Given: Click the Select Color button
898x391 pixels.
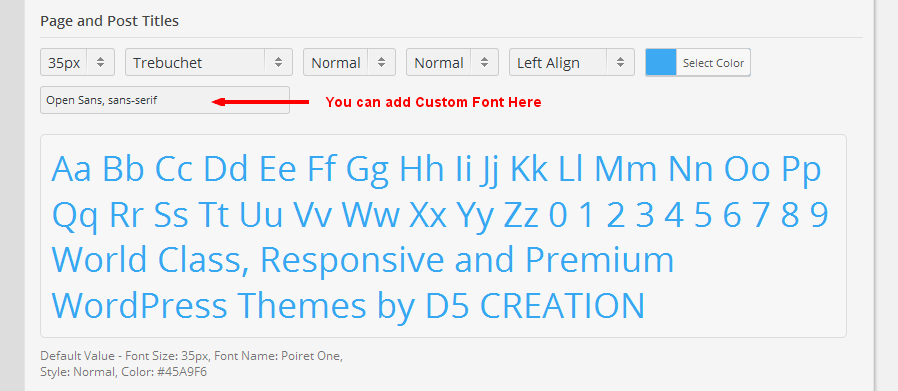Looking at the screenshot, I should click(x=713, y=63).
